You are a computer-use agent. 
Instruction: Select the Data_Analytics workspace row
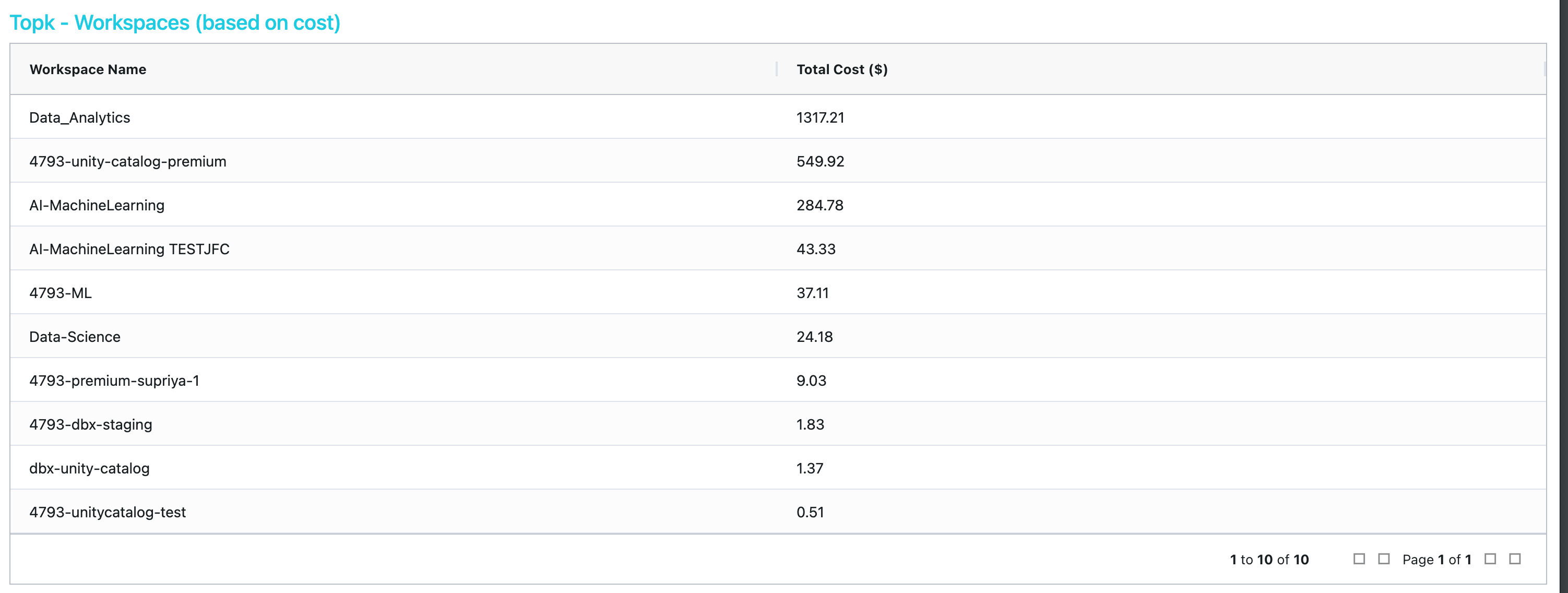[x=80, y=117]
